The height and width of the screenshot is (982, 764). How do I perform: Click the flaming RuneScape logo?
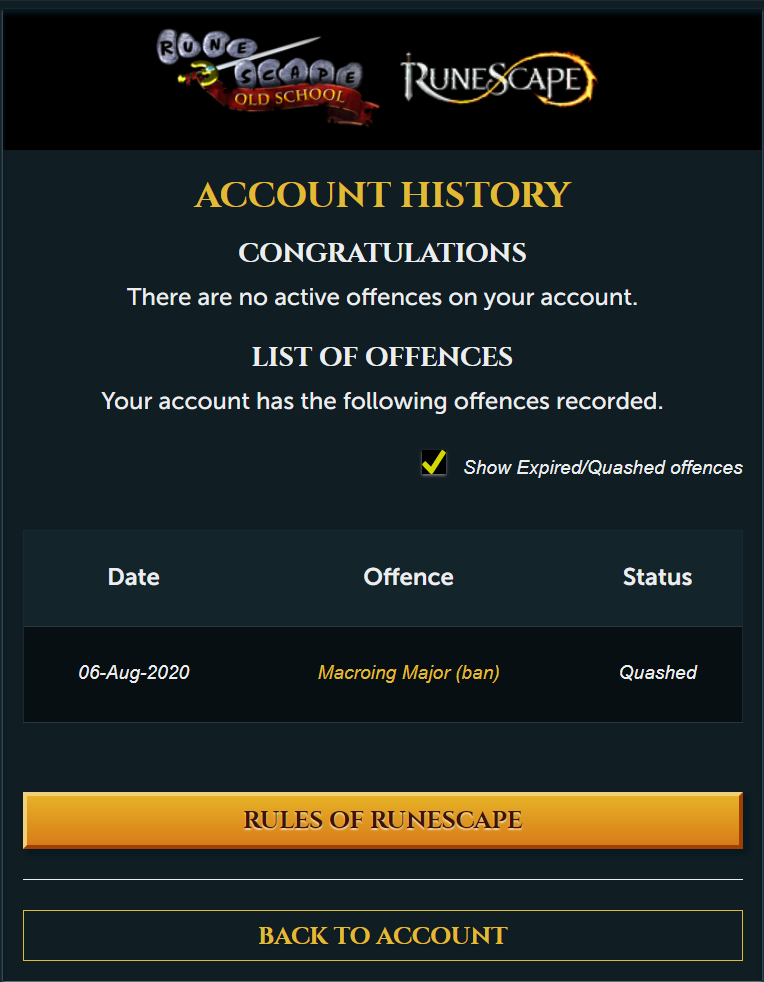(x=498, y=78)
